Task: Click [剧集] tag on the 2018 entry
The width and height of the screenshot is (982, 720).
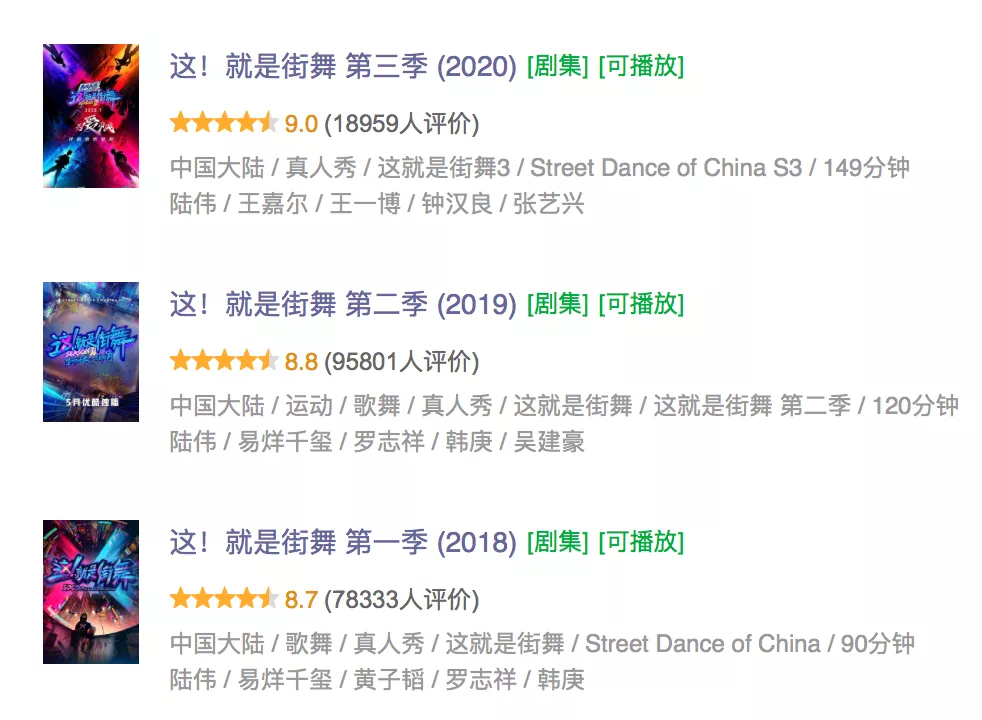Action: [x=557, y=542]
